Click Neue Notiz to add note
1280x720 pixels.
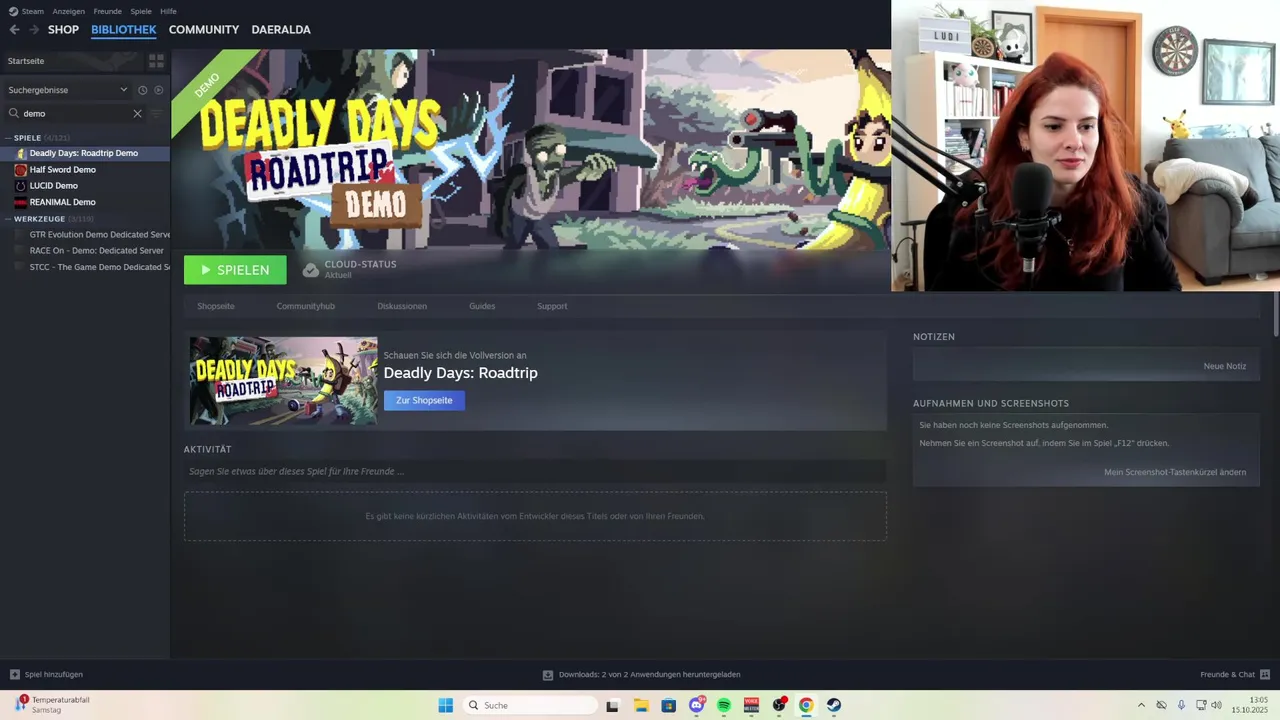tap(1225, 366)
